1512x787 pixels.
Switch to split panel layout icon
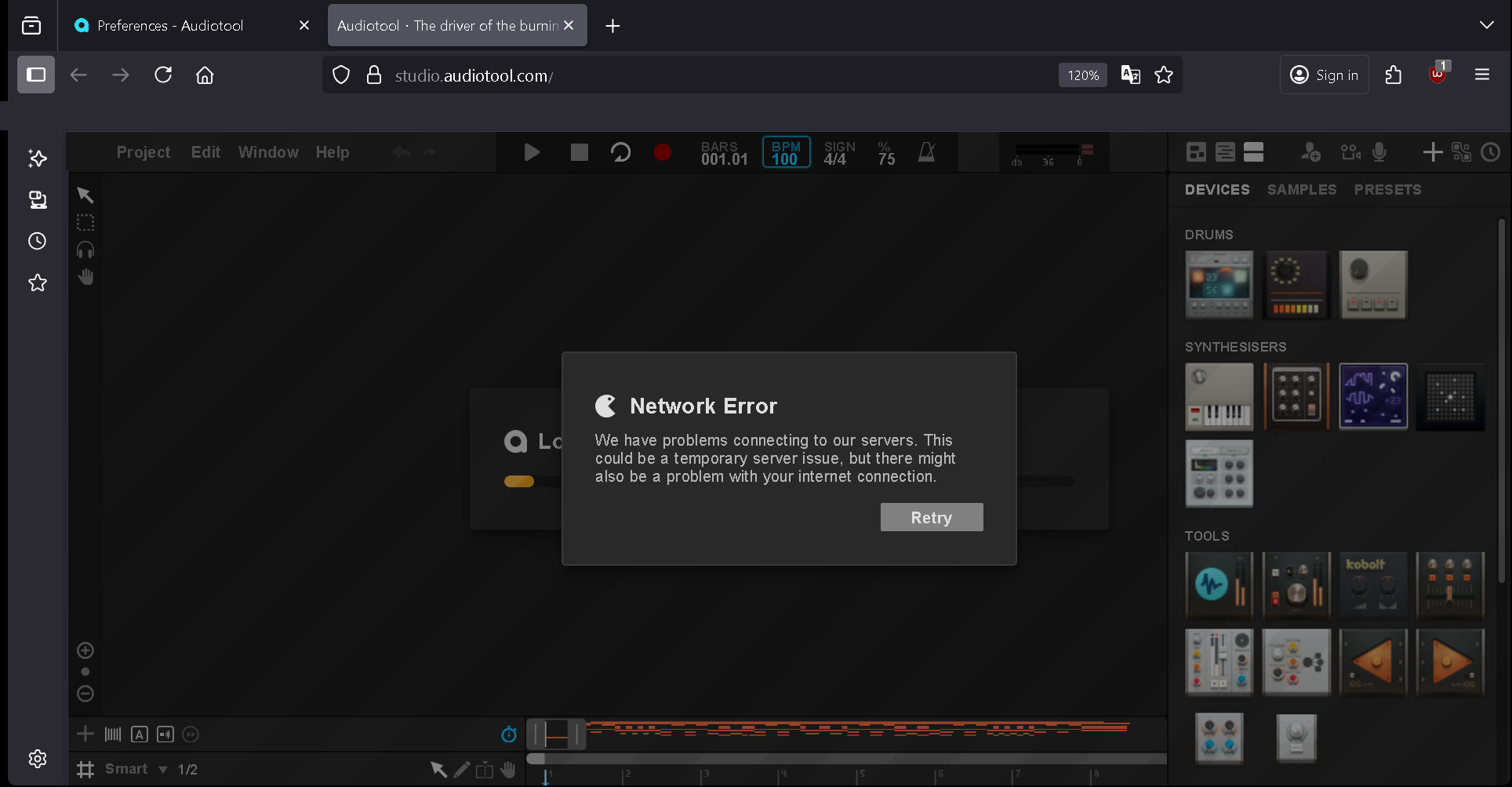point(1253,152)
